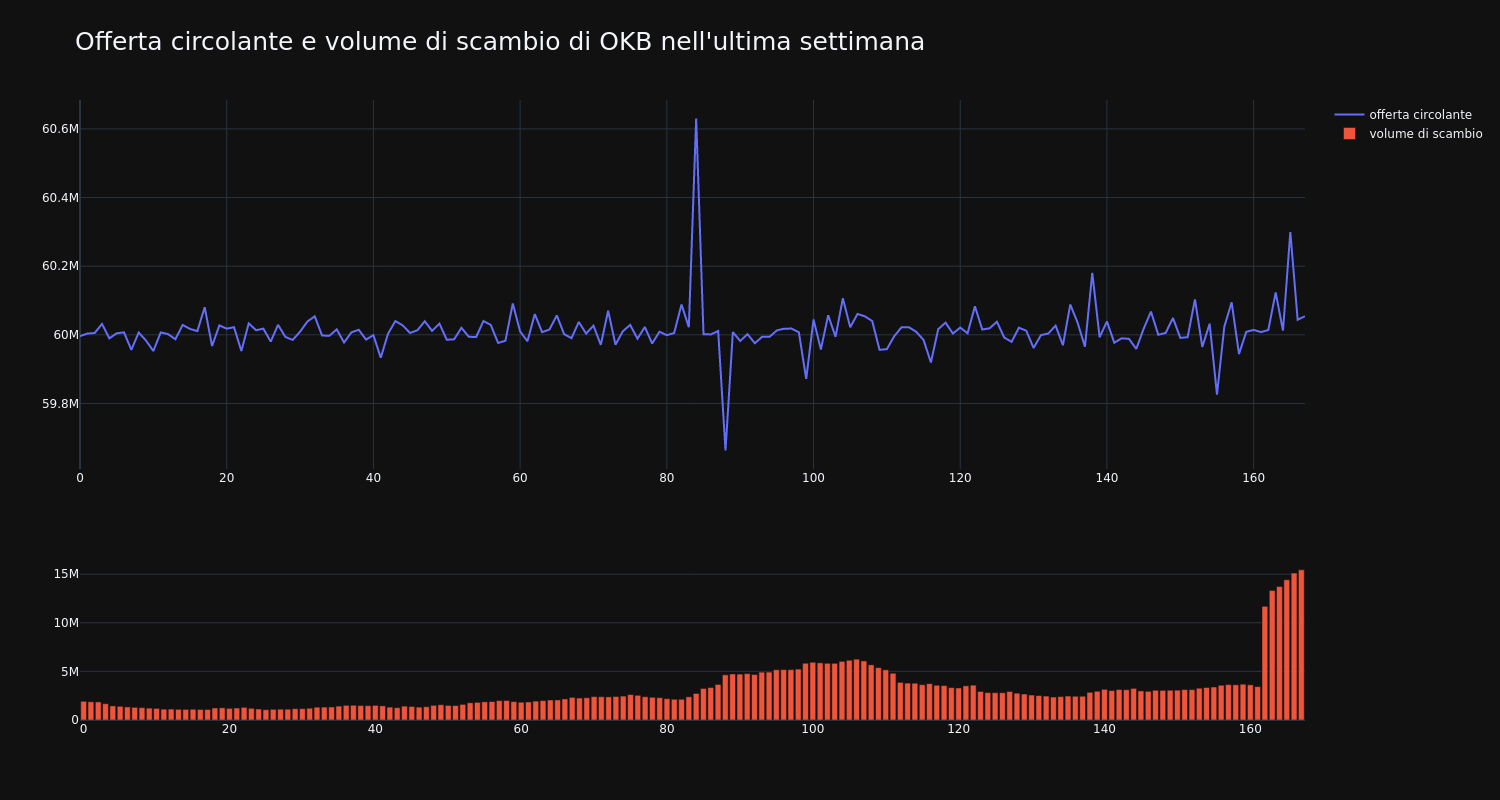Click the lowest dip of the supply line
The height and width of the screenshot is (800, 1500).
tap(726, 449)
